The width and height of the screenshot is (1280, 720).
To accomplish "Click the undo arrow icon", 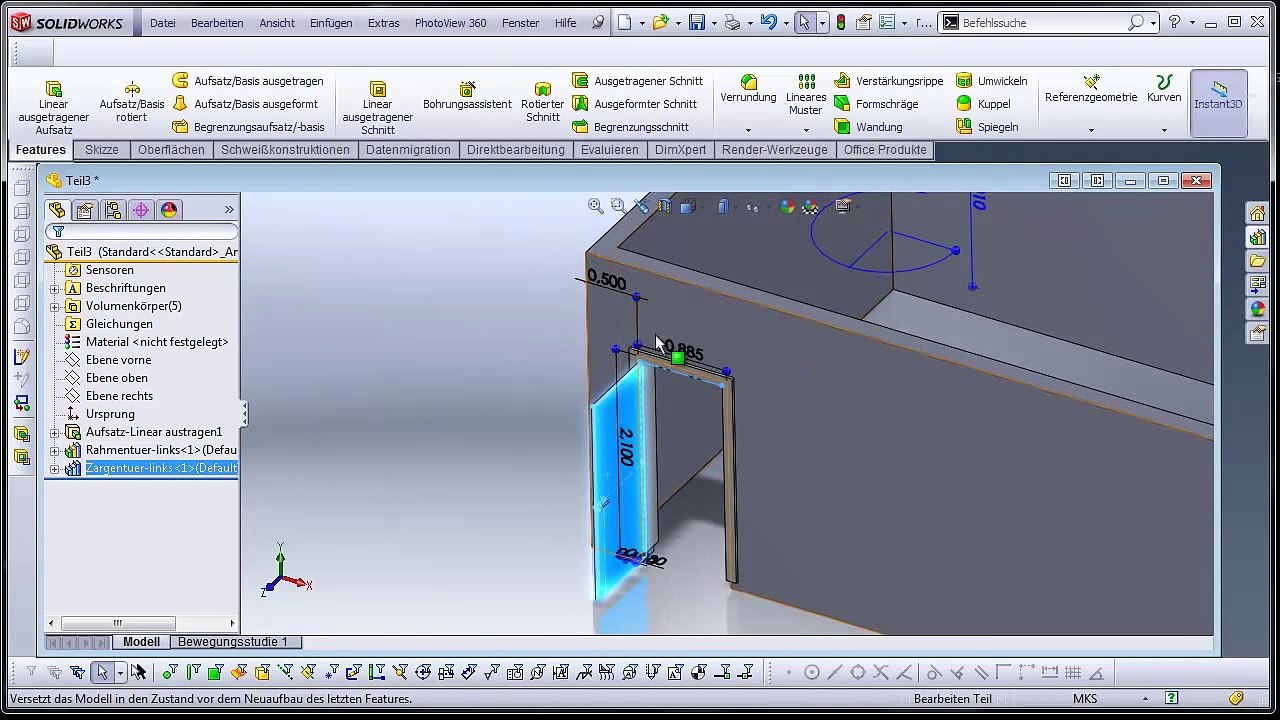I will tap(768, 22).
